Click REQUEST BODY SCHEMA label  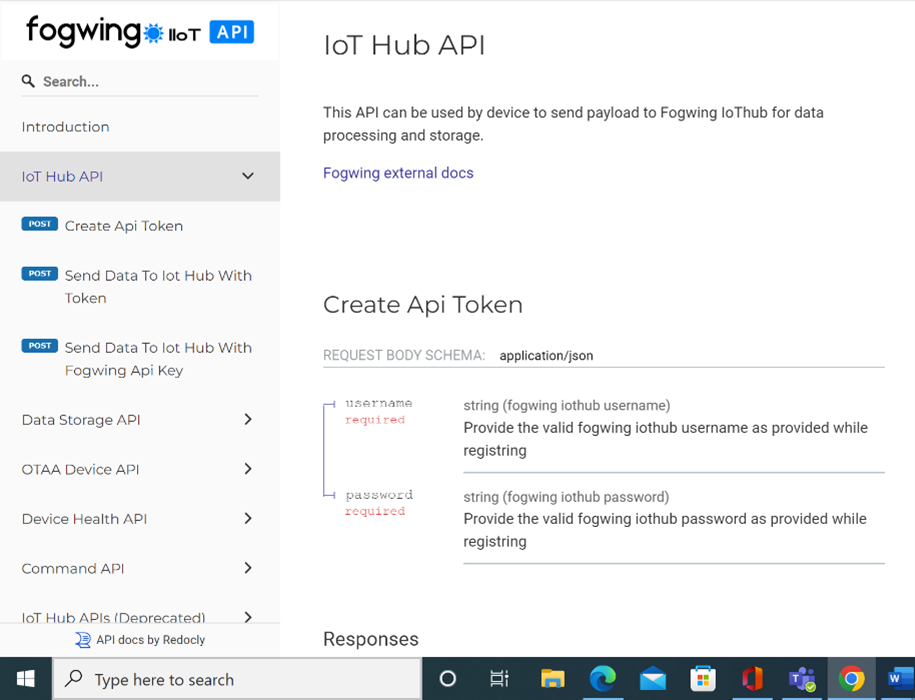404,356
